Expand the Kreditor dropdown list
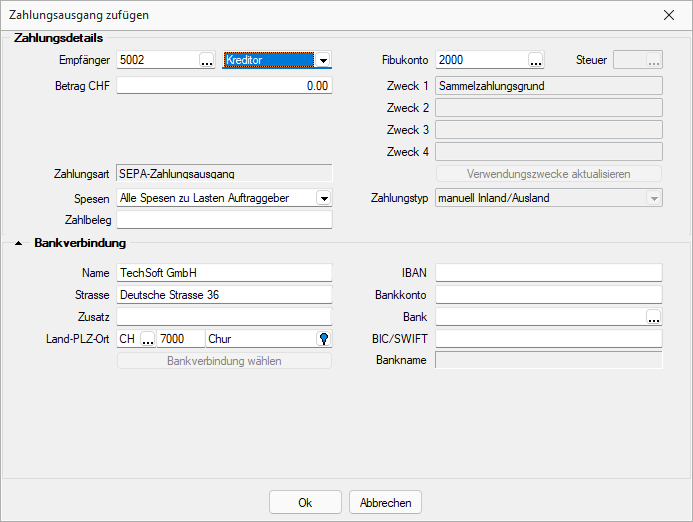This screenshot has height=522, width=693. (322, 60)
